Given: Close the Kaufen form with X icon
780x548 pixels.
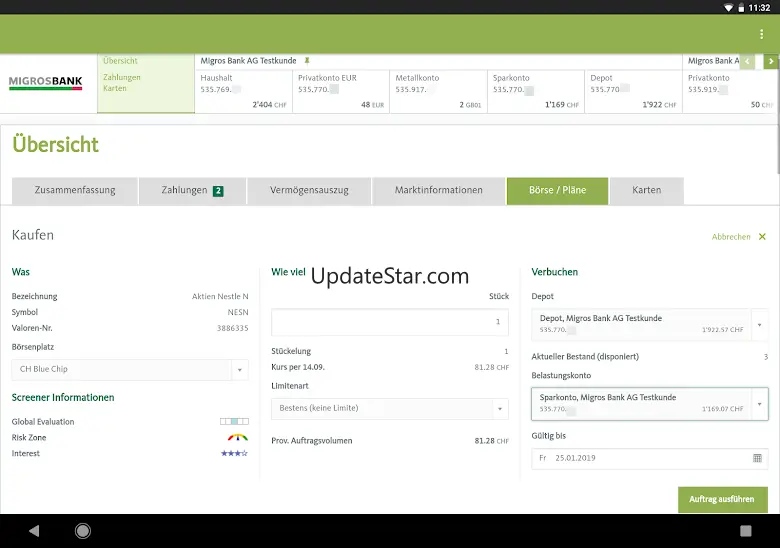Looking at the screenshot, I should point(762,237).
